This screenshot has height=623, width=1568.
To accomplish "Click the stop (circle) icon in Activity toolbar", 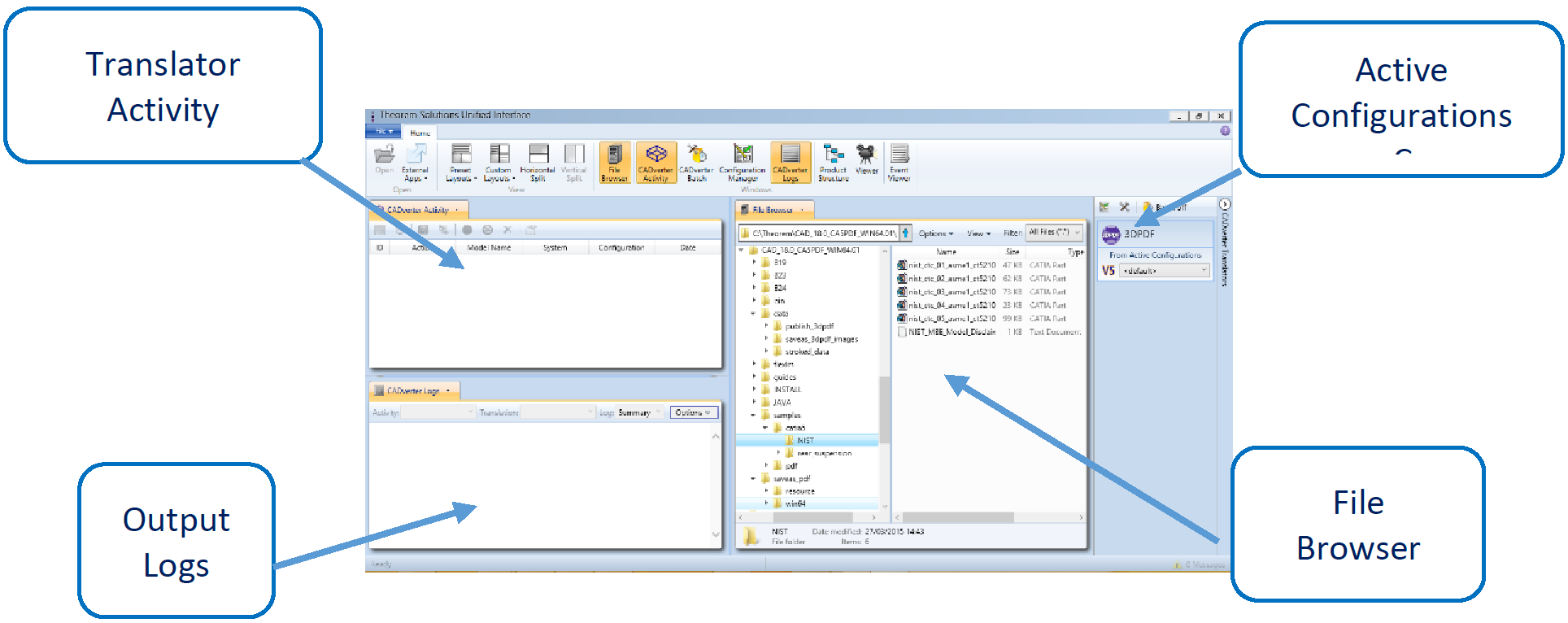I will (467, 230).
